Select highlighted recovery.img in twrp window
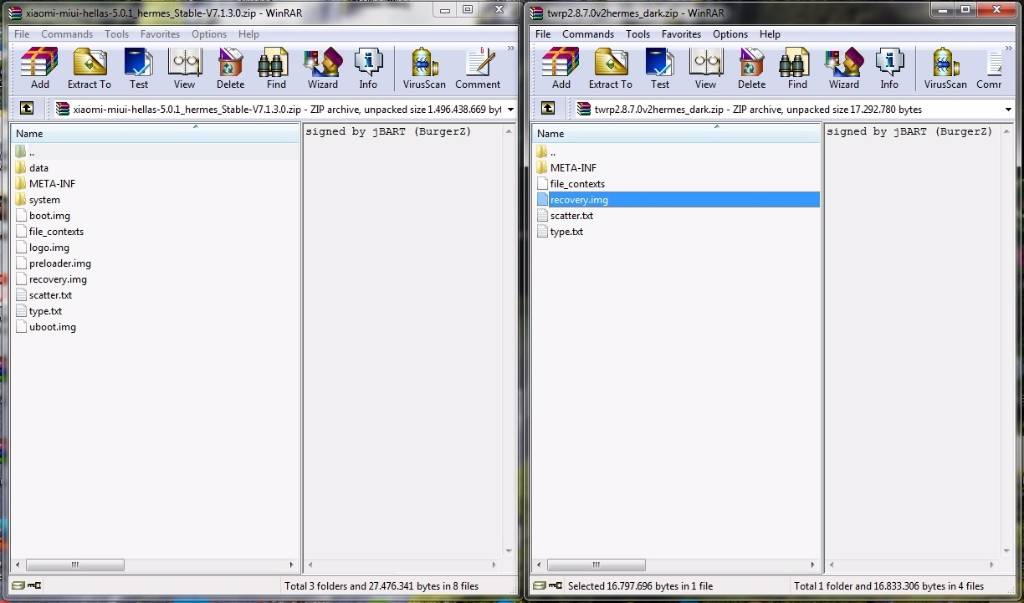Screen dimensions: 1024x603 (677, 200)
